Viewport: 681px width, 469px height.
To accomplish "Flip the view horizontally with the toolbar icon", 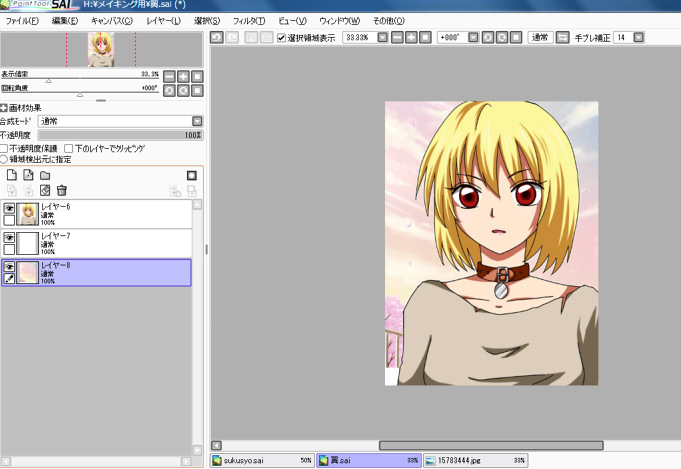I will [x=562, y=37].
